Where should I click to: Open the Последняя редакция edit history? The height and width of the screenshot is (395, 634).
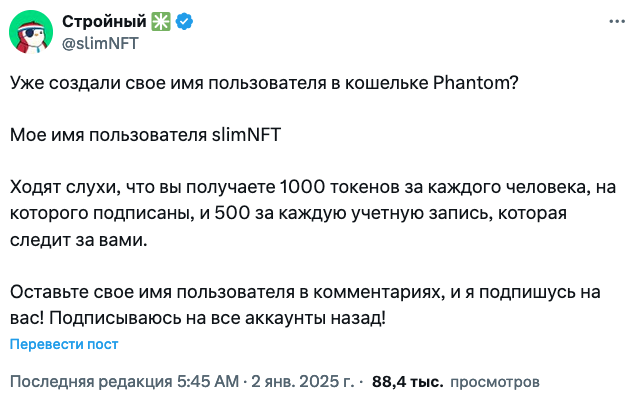pos(91,381)
